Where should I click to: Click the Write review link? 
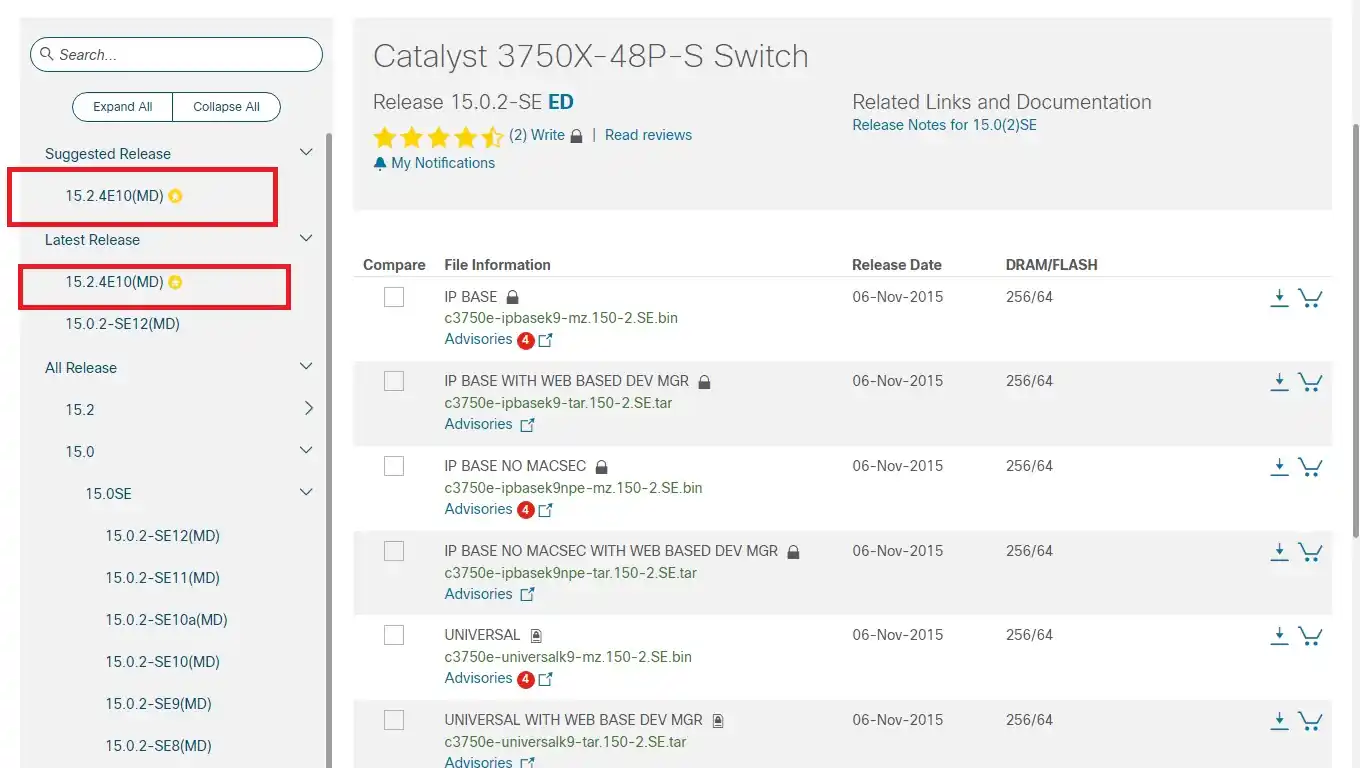(548, 135)
